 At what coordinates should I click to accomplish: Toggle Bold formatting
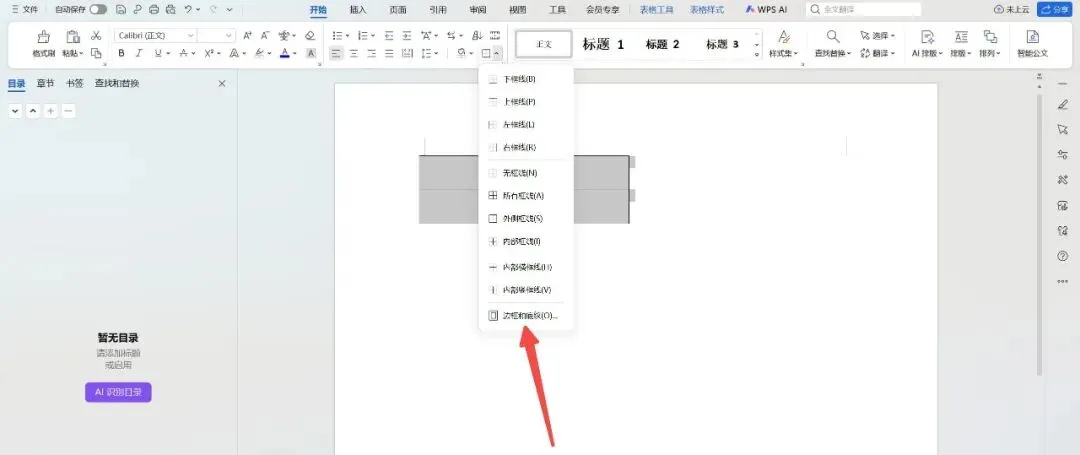point(121,53)
